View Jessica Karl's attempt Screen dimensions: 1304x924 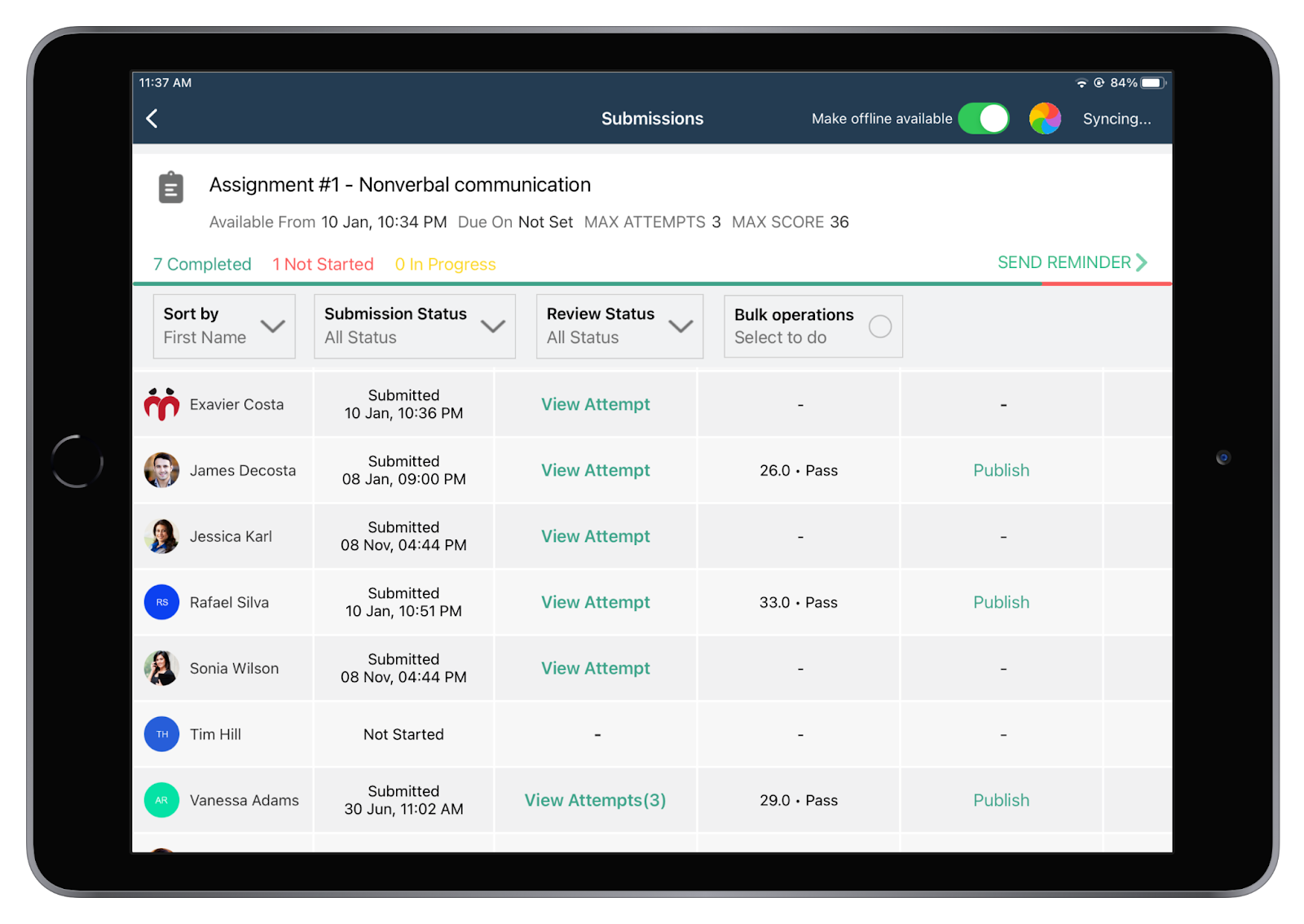pos(596,536)
